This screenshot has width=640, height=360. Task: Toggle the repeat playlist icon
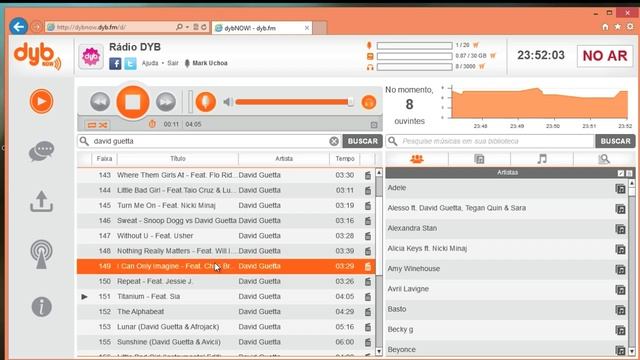click(x=92, y=124)
